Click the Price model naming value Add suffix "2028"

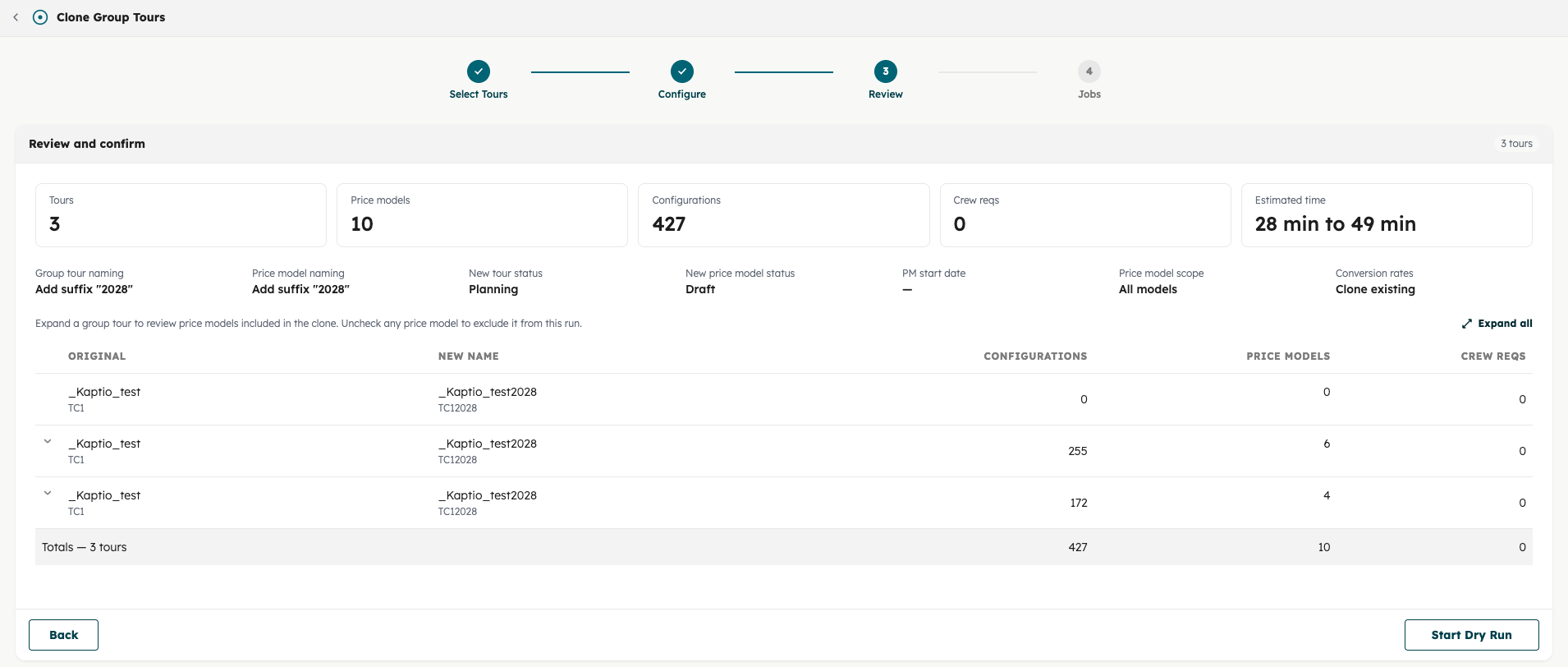(x=300, y=289)
